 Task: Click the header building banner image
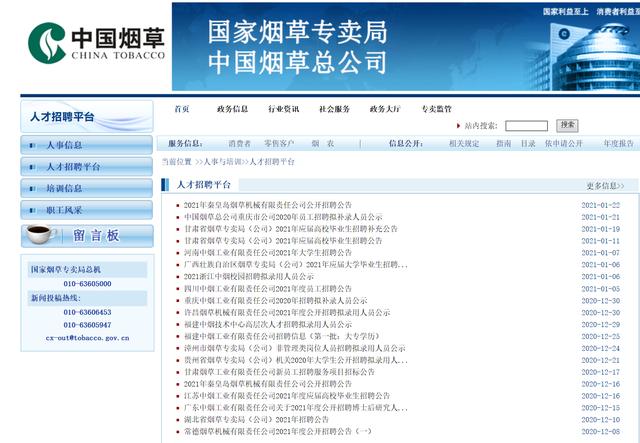point(406,47)
